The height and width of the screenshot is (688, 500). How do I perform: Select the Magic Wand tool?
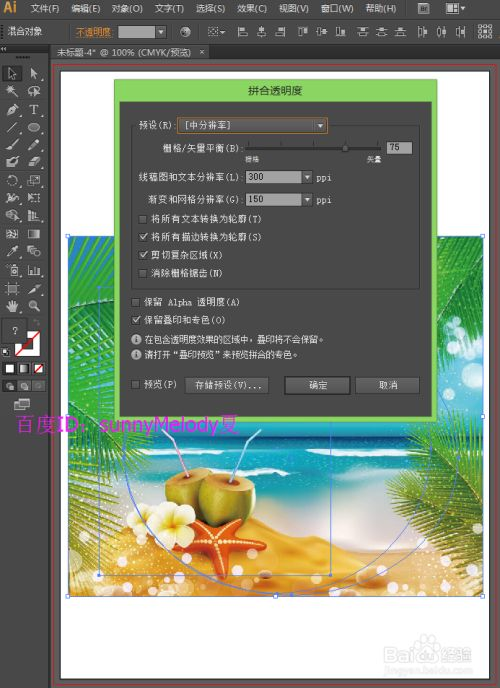pos(12,91)
